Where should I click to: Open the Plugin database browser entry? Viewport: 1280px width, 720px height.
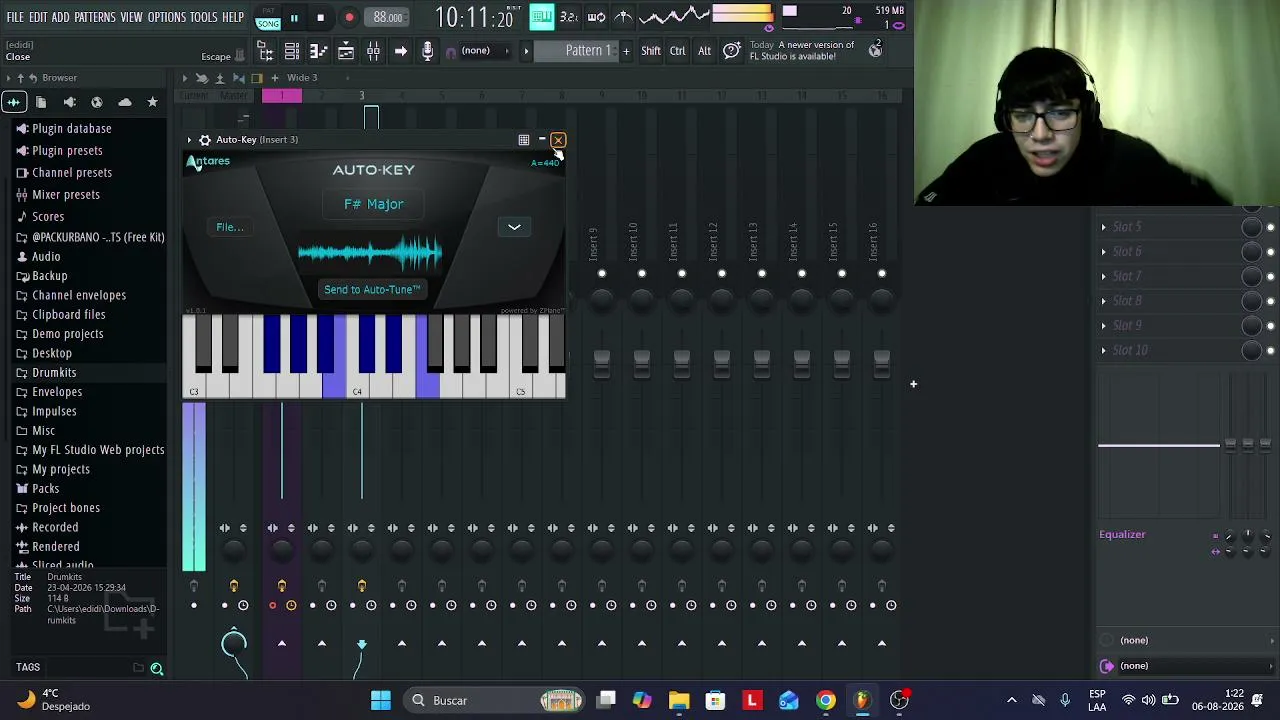tap(71, 129)
